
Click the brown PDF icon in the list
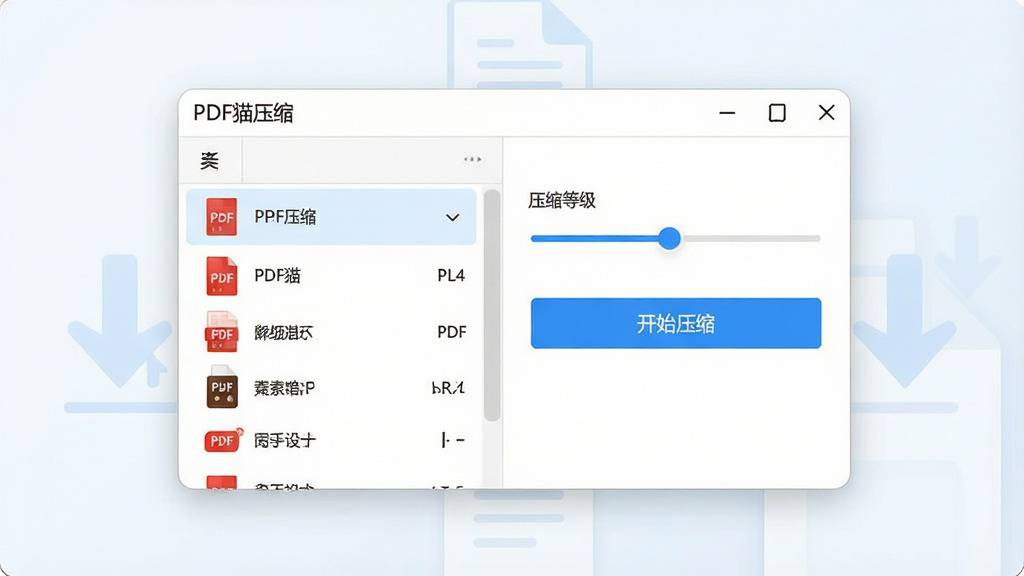coord(221,388)
